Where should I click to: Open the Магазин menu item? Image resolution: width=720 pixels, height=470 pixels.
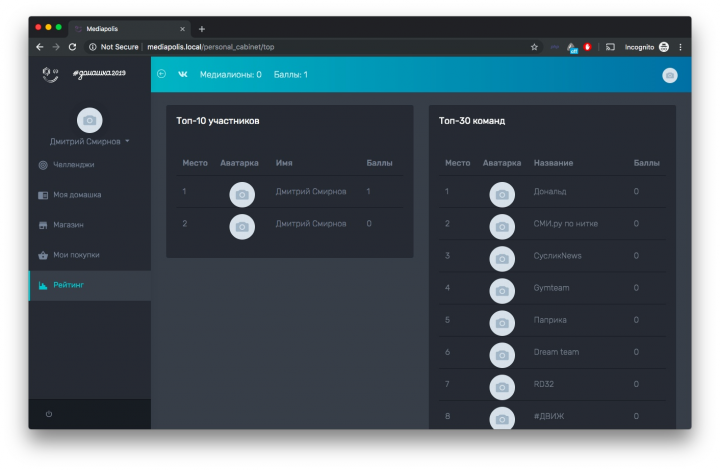tap(90, 225)
